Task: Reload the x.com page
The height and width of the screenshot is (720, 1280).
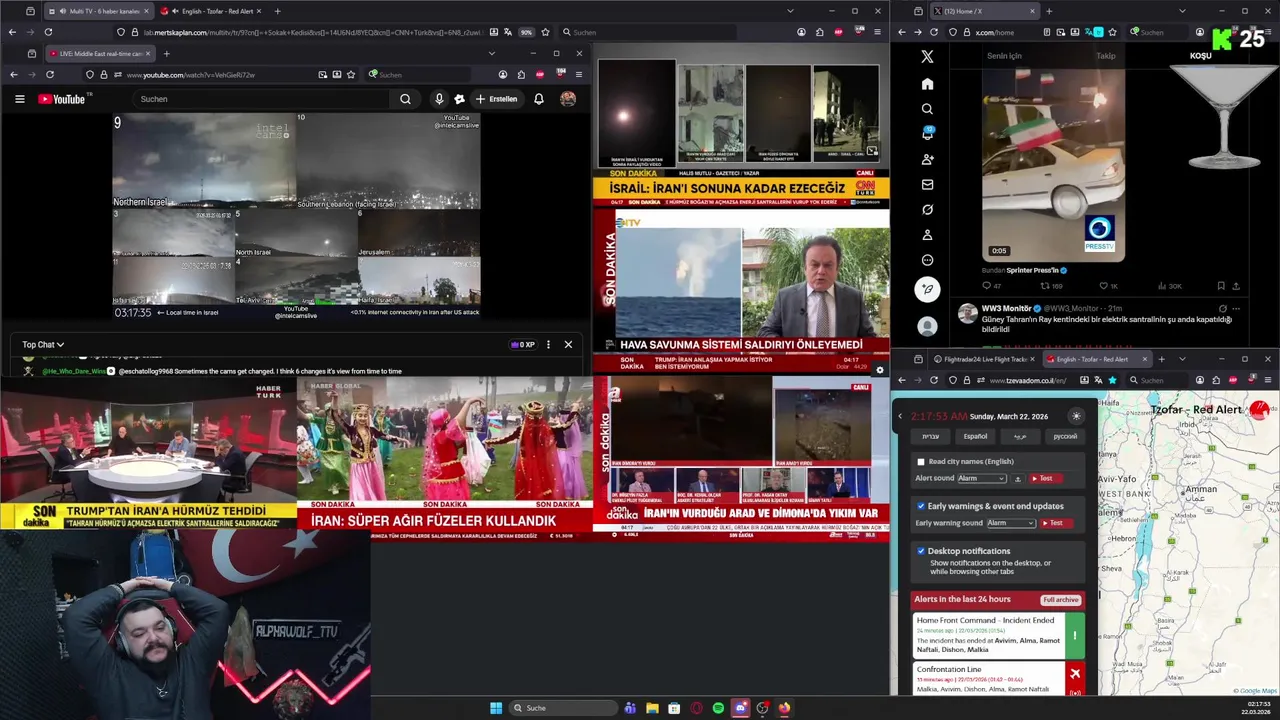Action: (934, 32)
